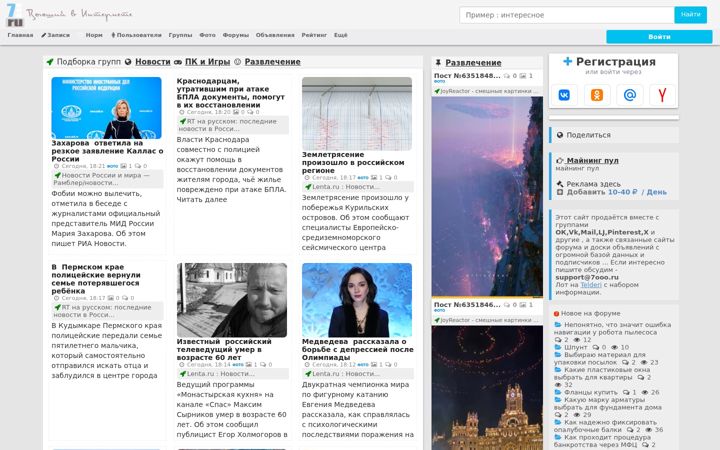Open Пользователи in the navigation bar
This screenshot has height=450, width=720.
pyautogui.click(x=136, y=35)
